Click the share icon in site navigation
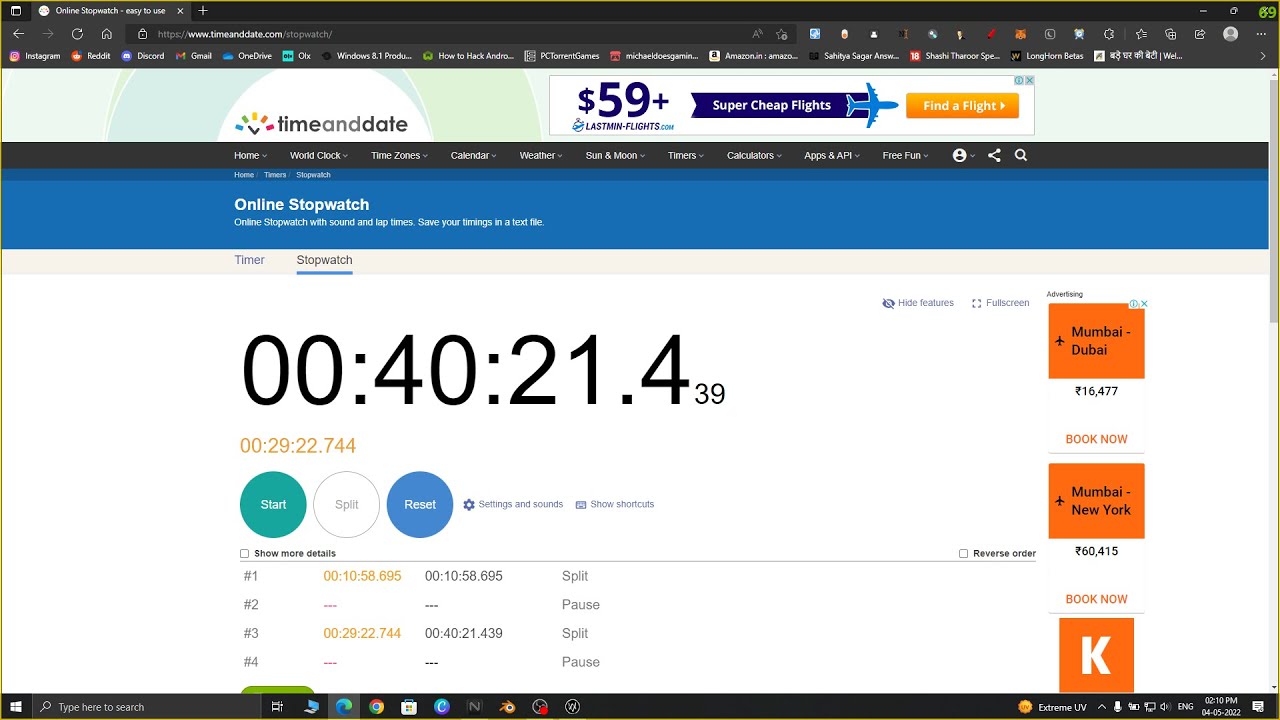Viewport: 1280px width, 720px height. 994,155
